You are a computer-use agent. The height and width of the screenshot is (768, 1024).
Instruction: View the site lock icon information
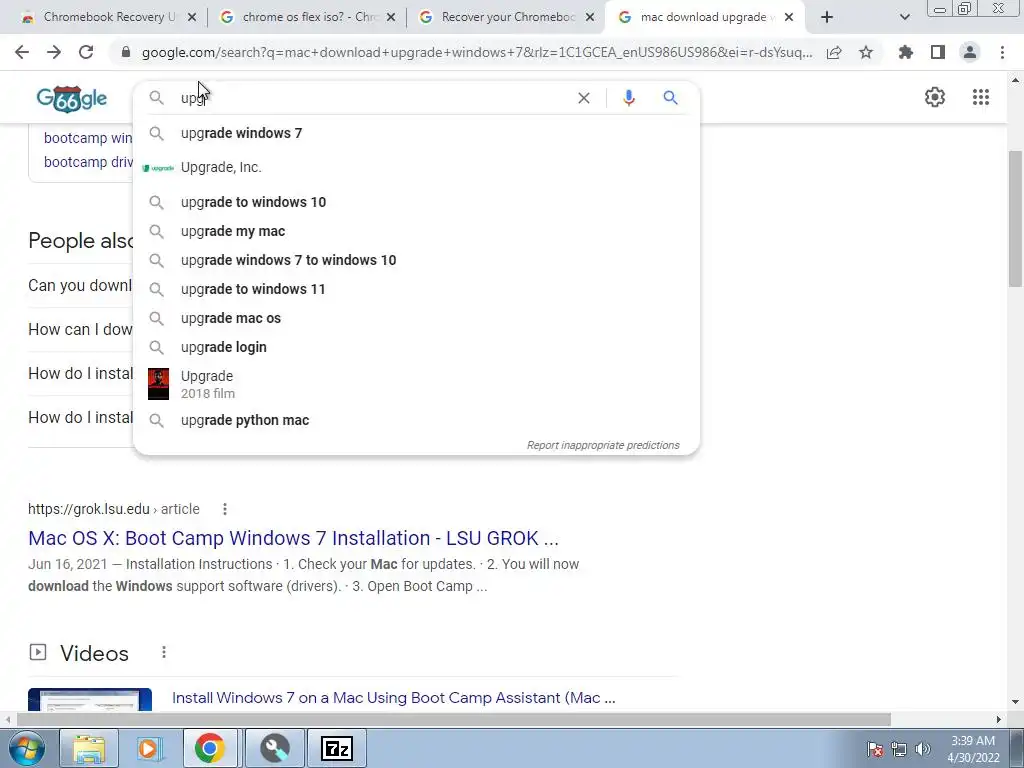pyautogui.click(x=126, y=52)
